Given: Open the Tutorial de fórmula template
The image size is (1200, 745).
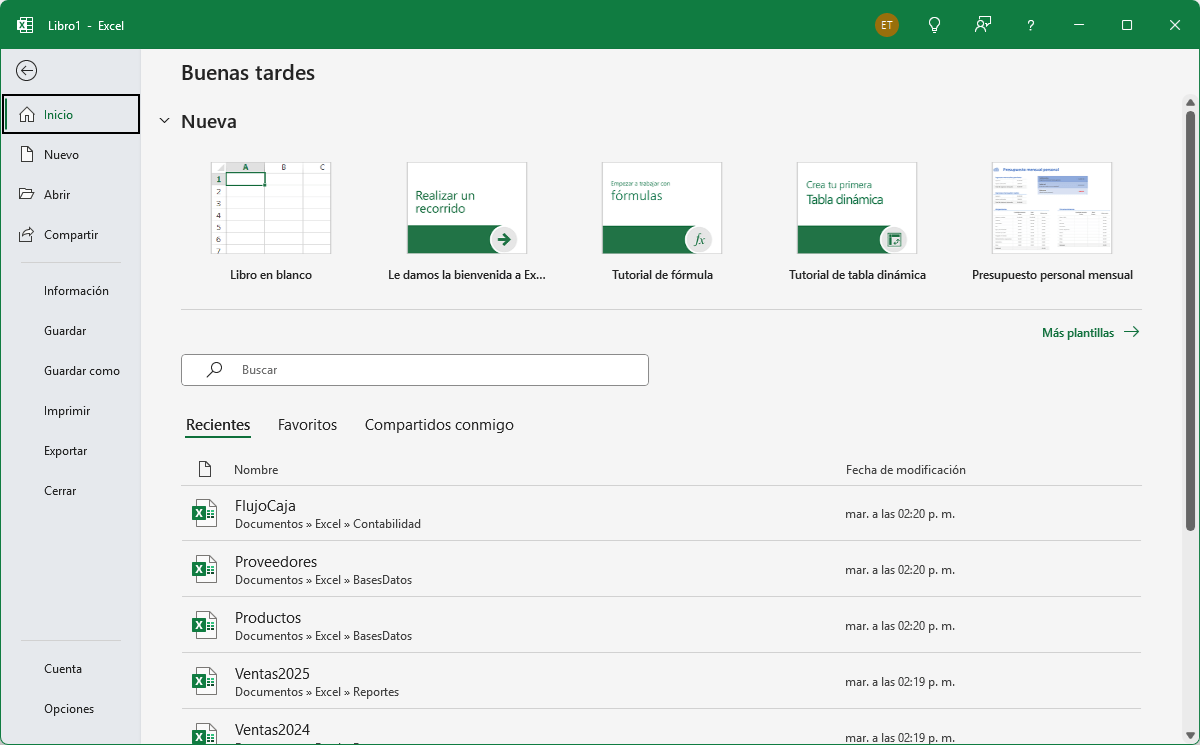Looking at the screenshot, I should (662, 208).
